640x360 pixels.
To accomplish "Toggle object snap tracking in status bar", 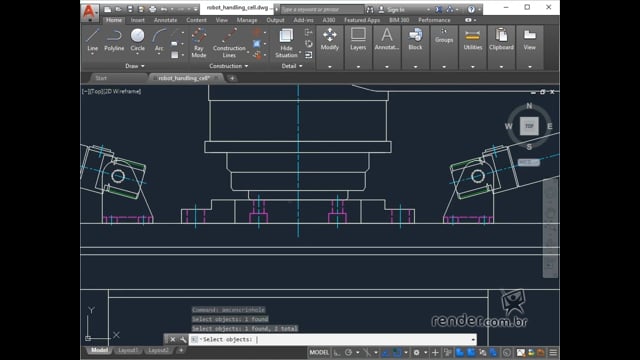I will point(386,352).
